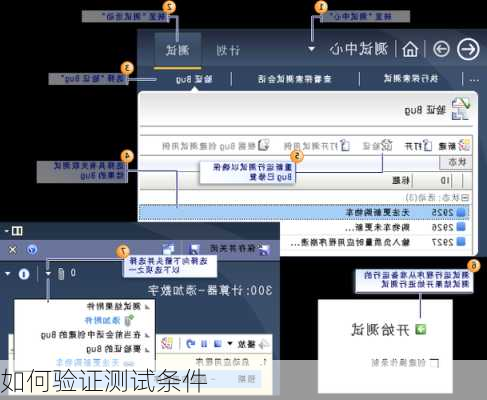This screenshot has height=400, width=487.
Task: Click the reset/redo arrow icon in the steps toolbar
Action: coord(190,343)
